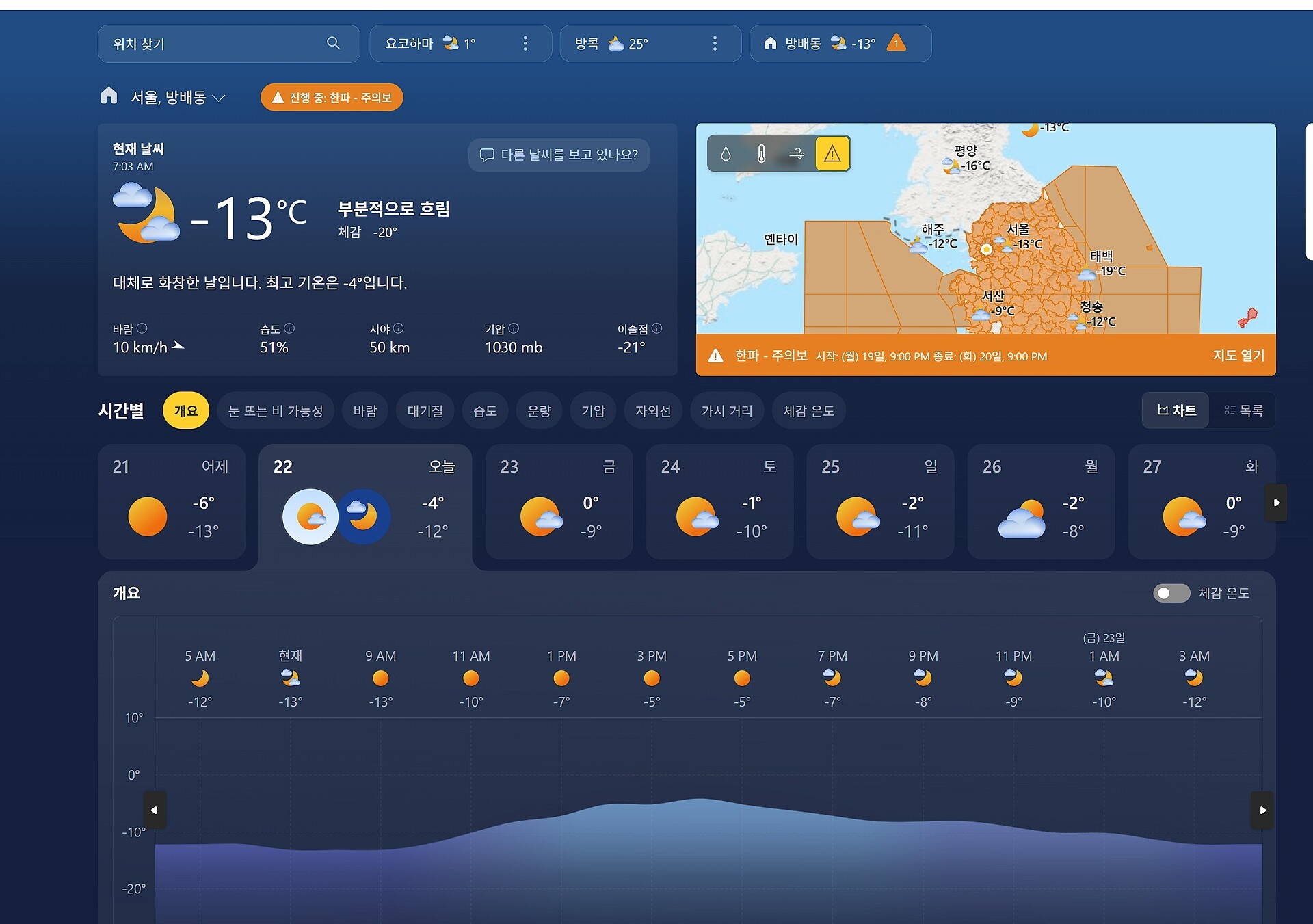
Task: Click the wind info icon next to 바람
Action: pos(142,328)
